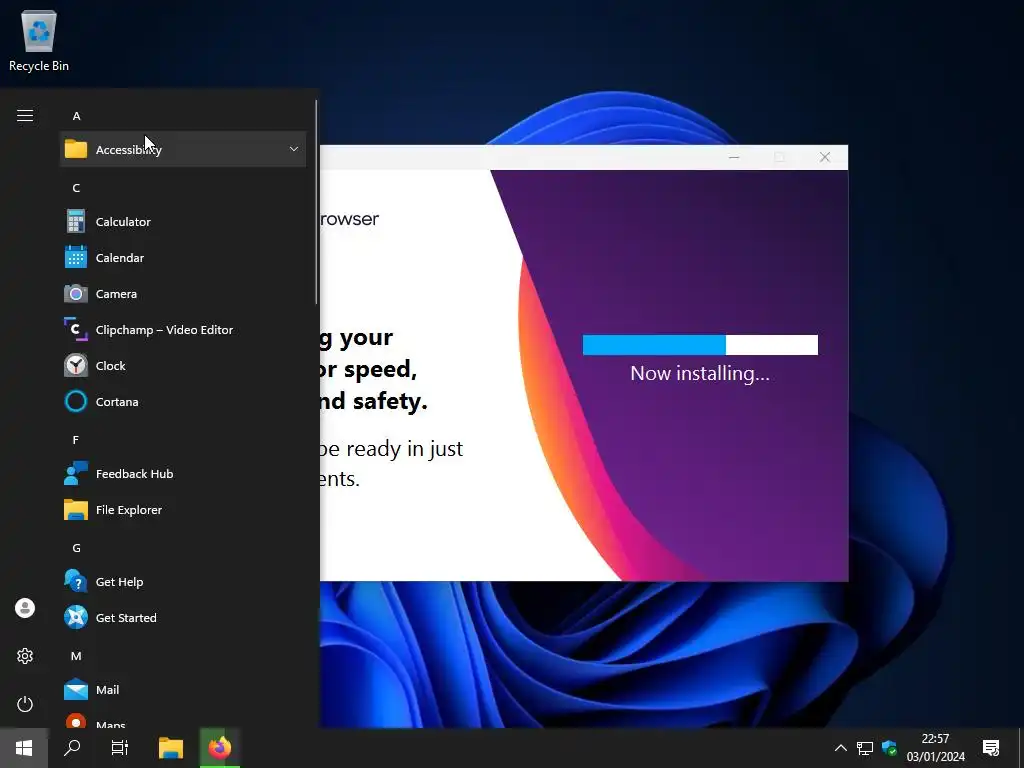Open Task View on the taskbar
Screen dimensions: 1024x768
point(120,748)
